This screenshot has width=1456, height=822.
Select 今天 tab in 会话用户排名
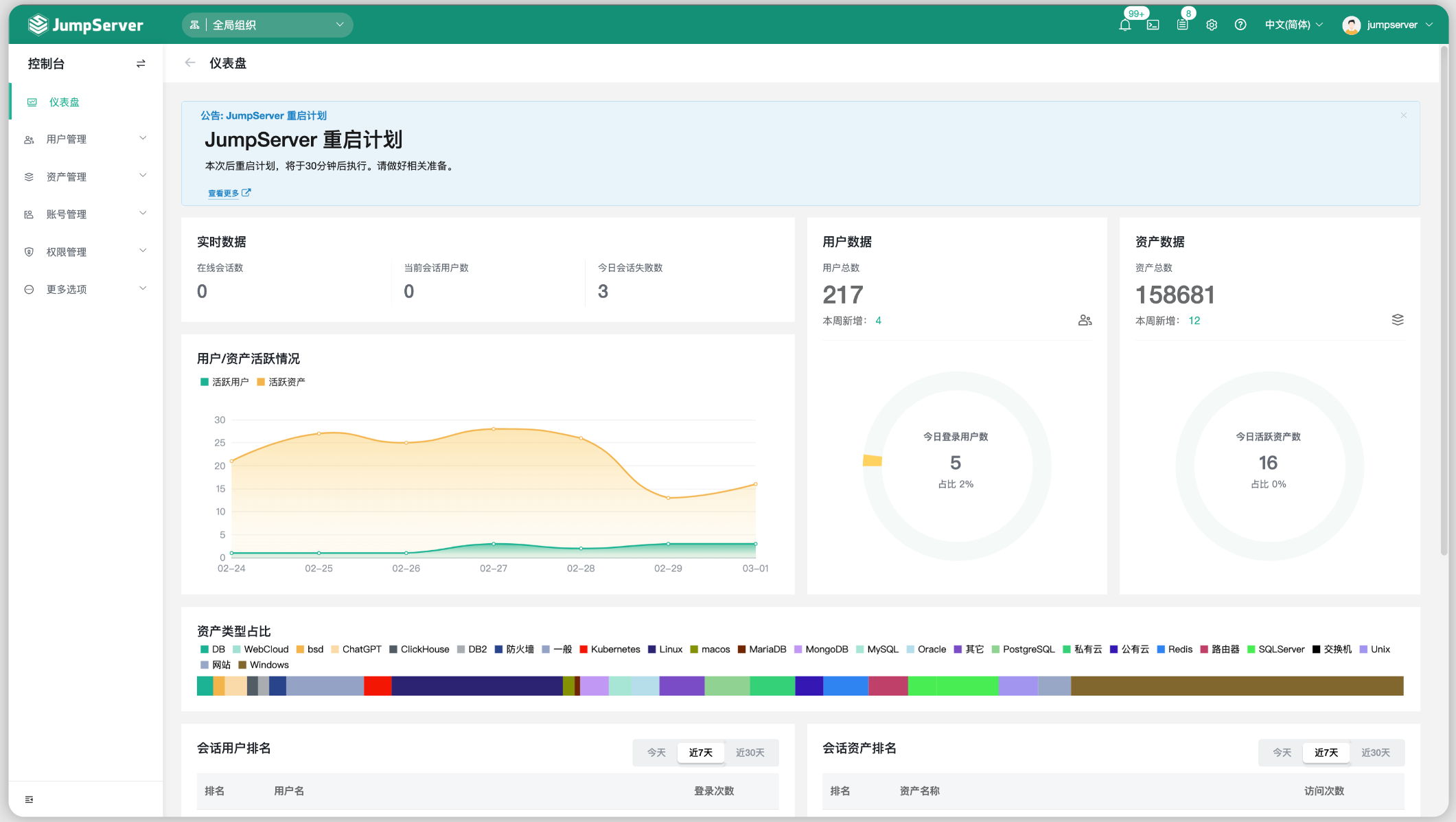point(656,753)
